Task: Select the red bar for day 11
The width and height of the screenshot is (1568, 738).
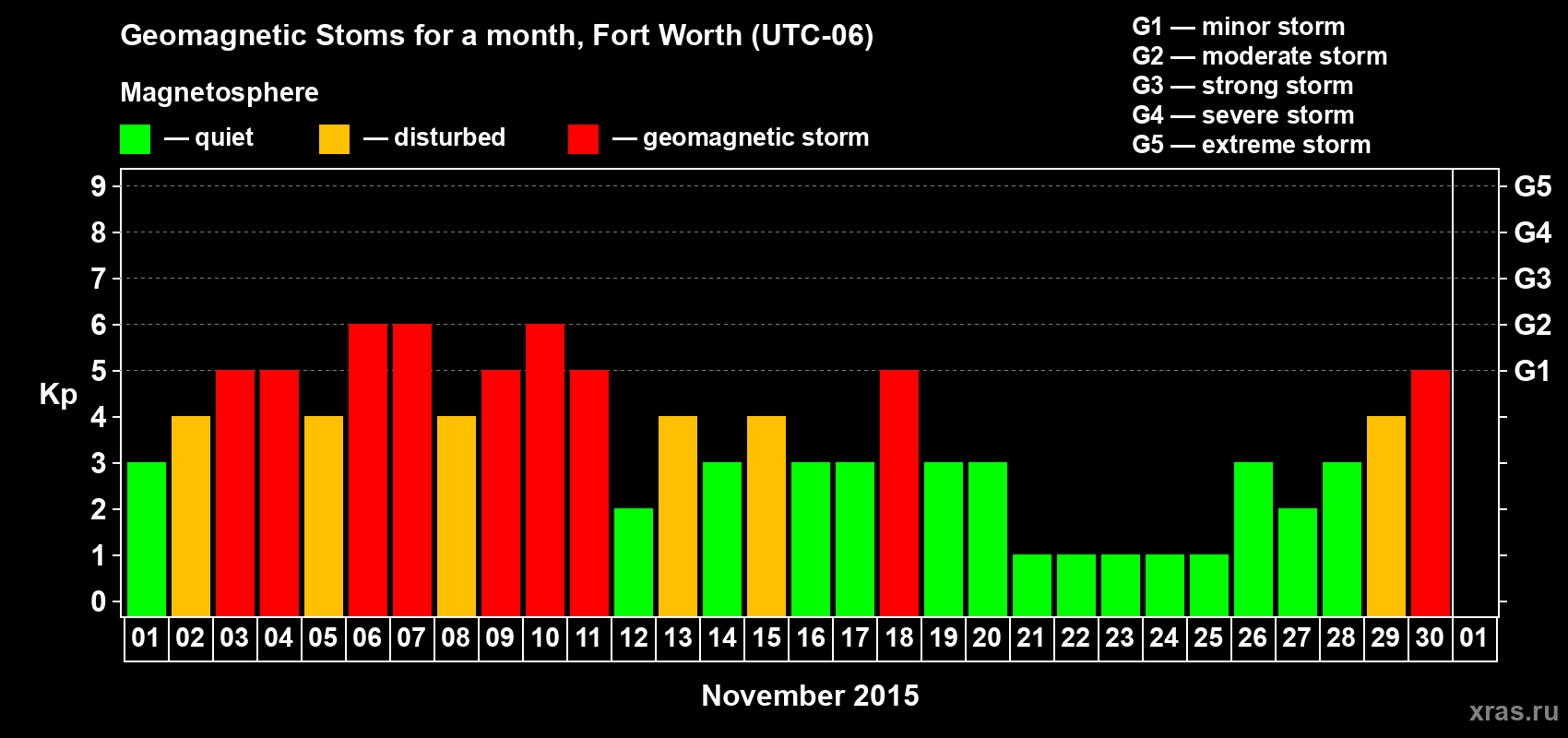Action: 589,493
